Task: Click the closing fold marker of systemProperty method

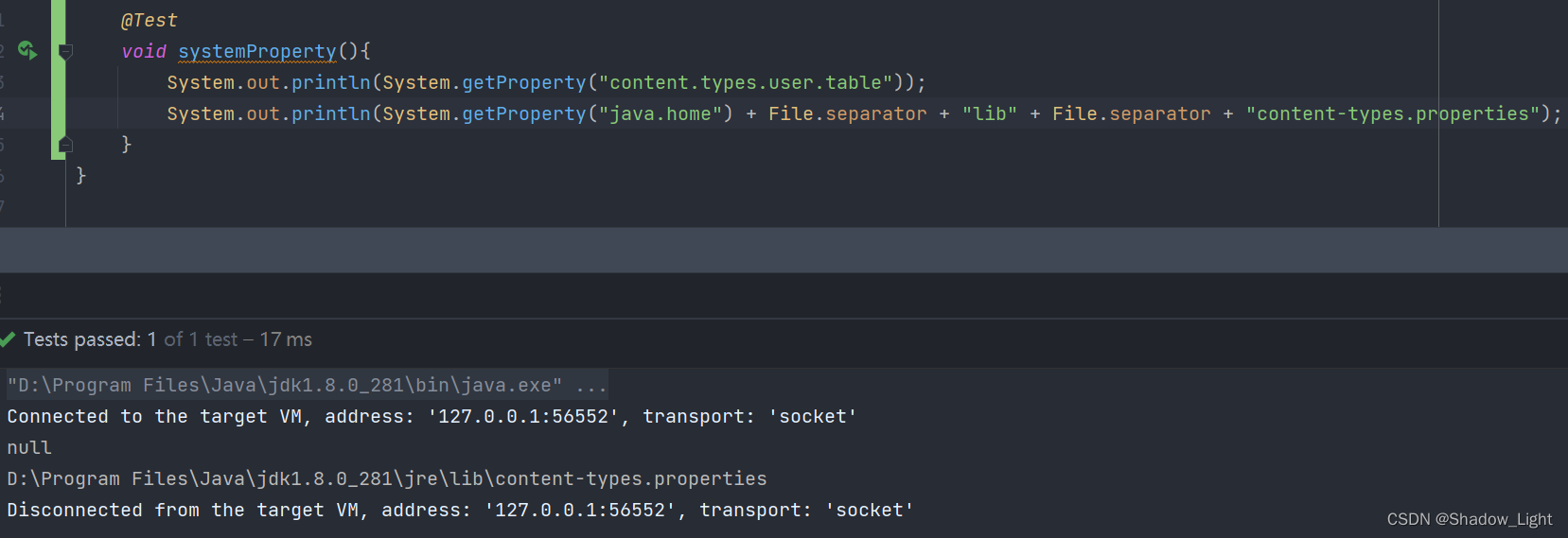Action: click(65, 145)
